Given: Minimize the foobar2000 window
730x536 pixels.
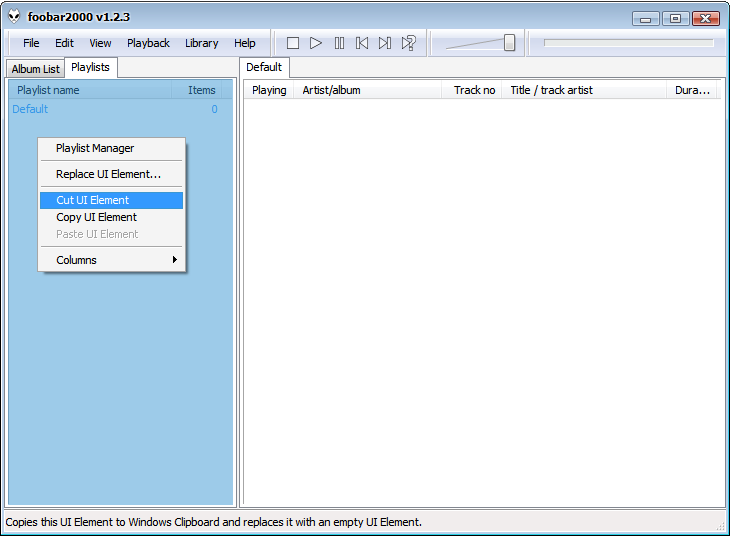Looking at the screenshot, I should pos(645,19).
